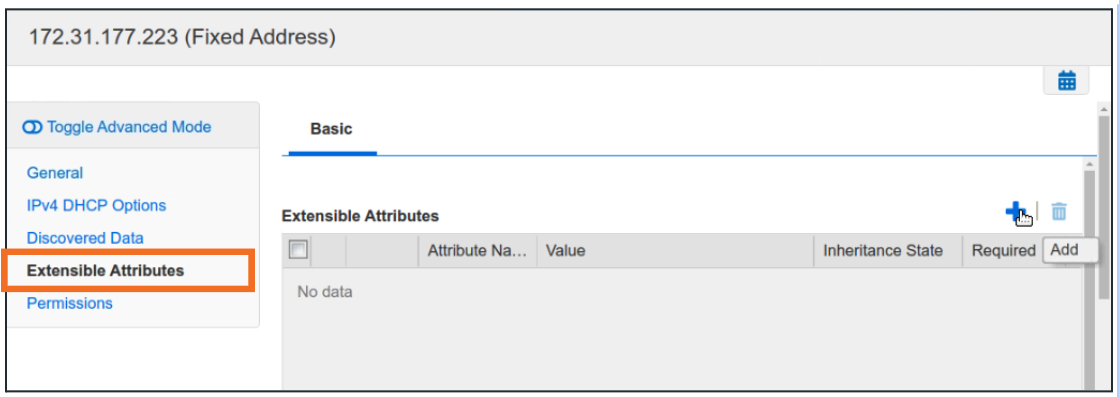Open the calendar schedule icon
The width and height of the screenshot is (1119, 397).
coord(1067,81)
